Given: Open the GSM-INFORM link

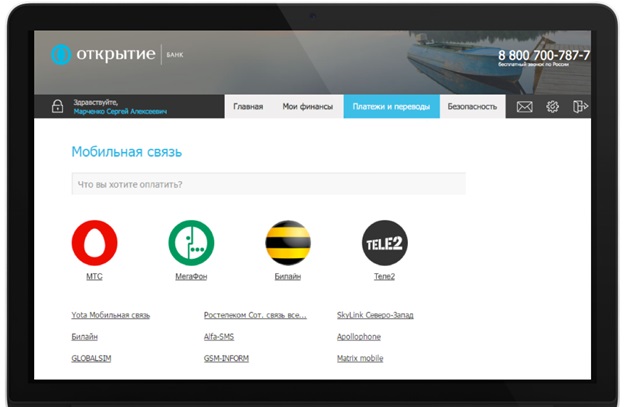Looking at the screenshot, I should coord(226,358).
